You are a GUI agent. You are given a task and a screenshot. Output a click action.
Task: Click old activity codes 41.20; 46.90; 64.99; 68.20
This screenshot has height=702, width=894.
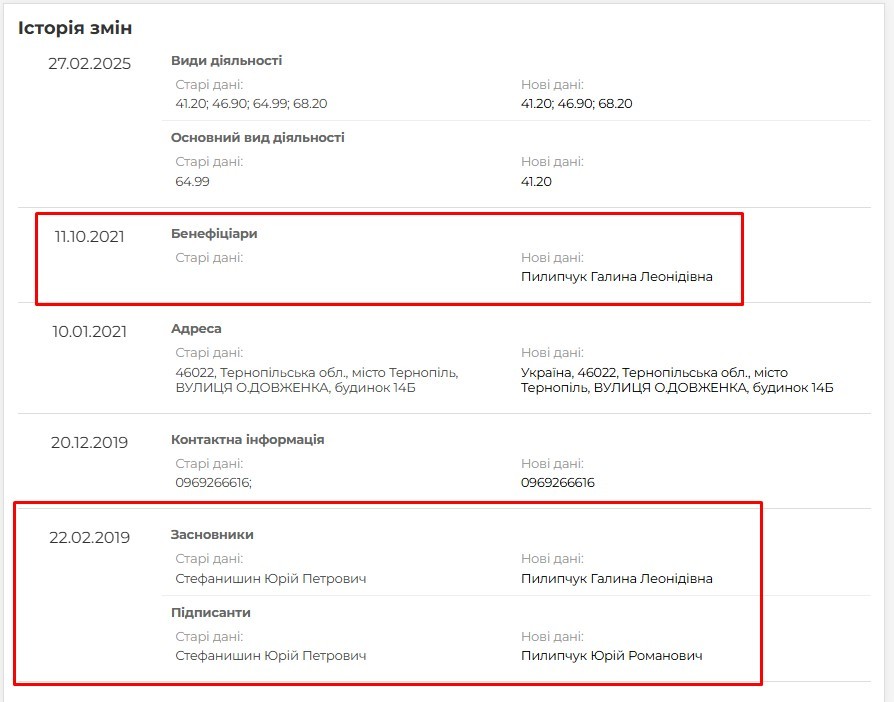coord(251,104)
